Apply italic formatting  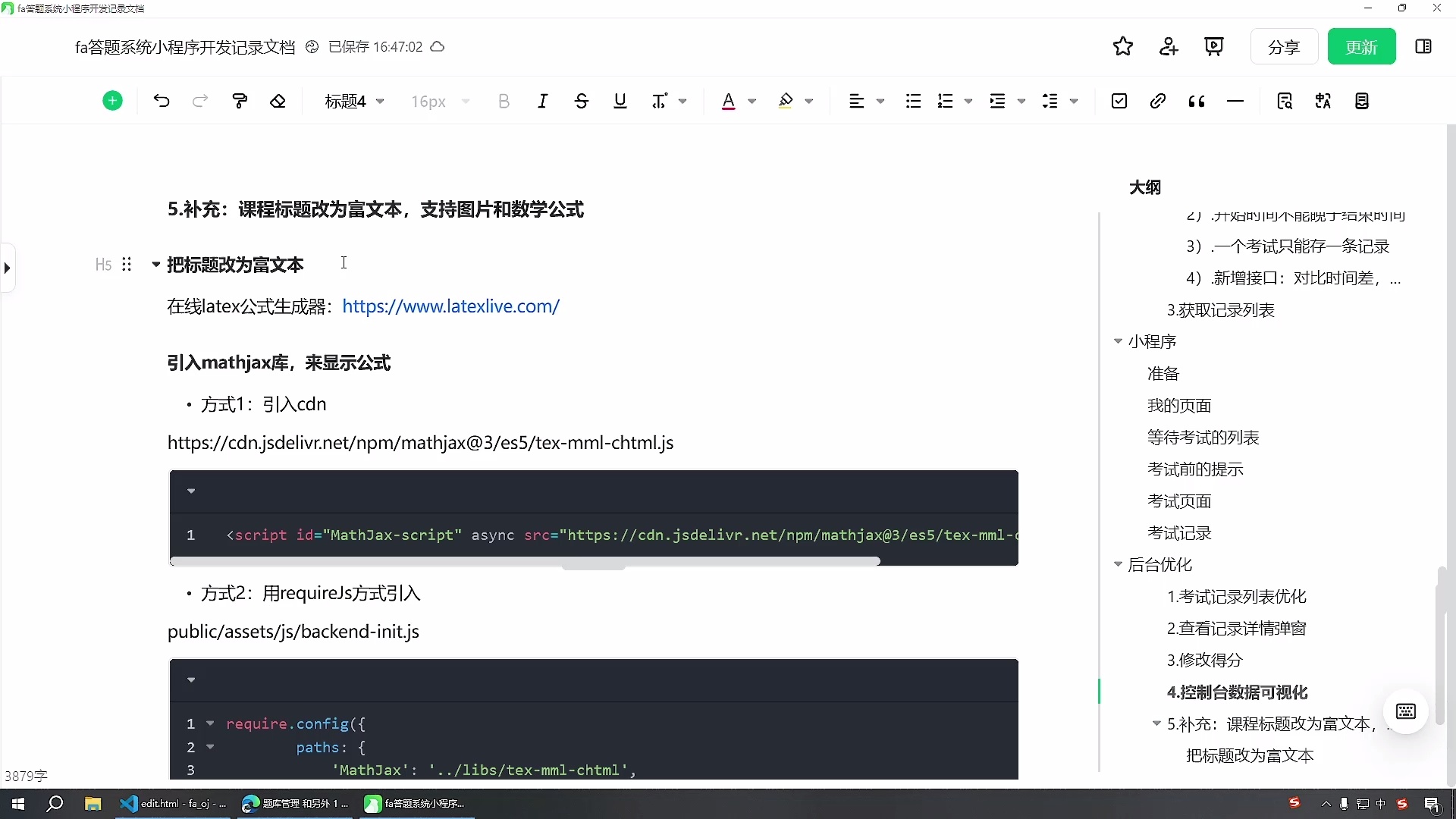(x=542, y=101)
